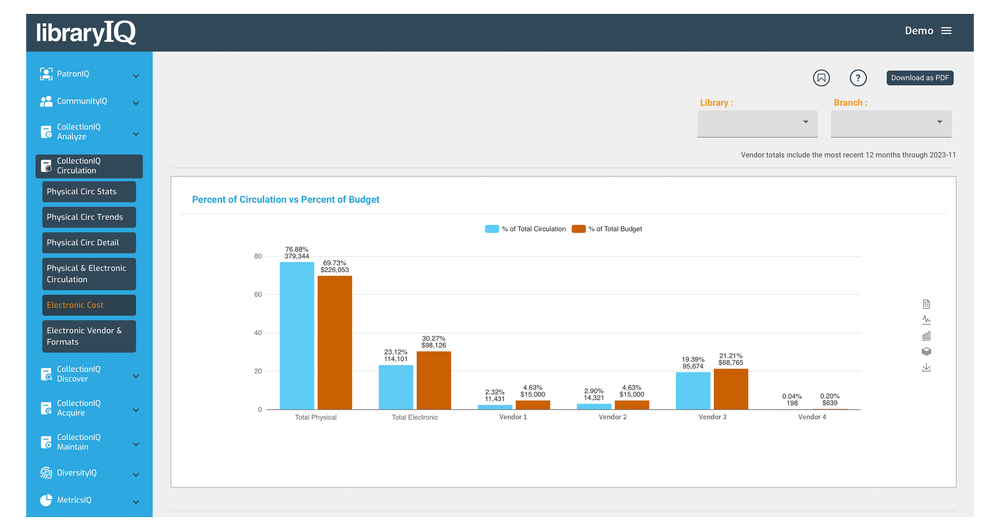The image size is (1000, 531).
Task: Click the Vendor 2 axis label
Action: [612, 417]
